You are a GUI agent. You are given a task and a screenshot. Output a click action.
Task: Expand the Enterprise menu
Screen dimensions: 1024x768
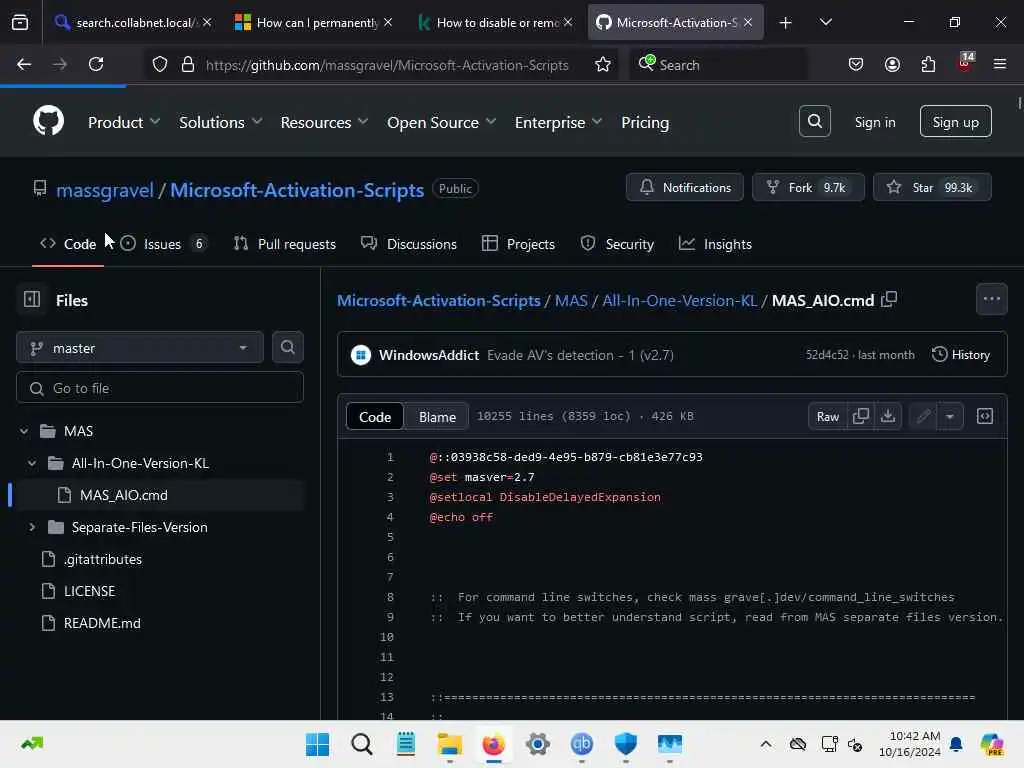point(558,122)
